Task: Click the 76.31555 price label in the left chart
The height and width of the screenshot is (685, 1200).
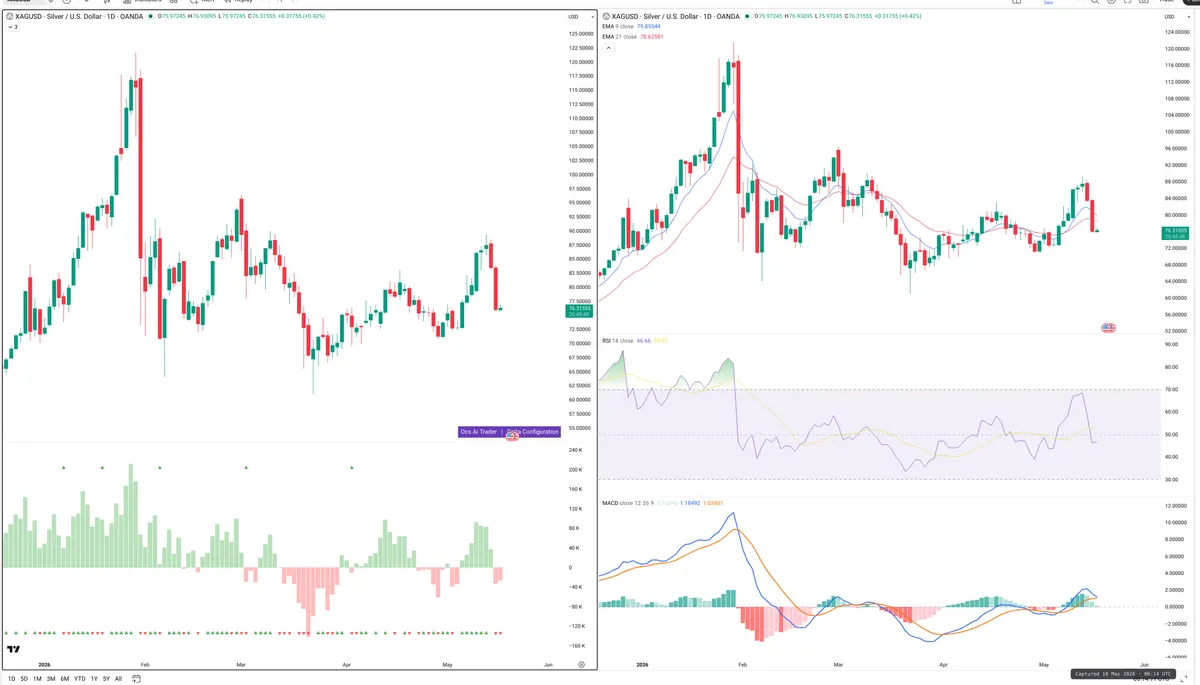Action: [x=580, y=310]
